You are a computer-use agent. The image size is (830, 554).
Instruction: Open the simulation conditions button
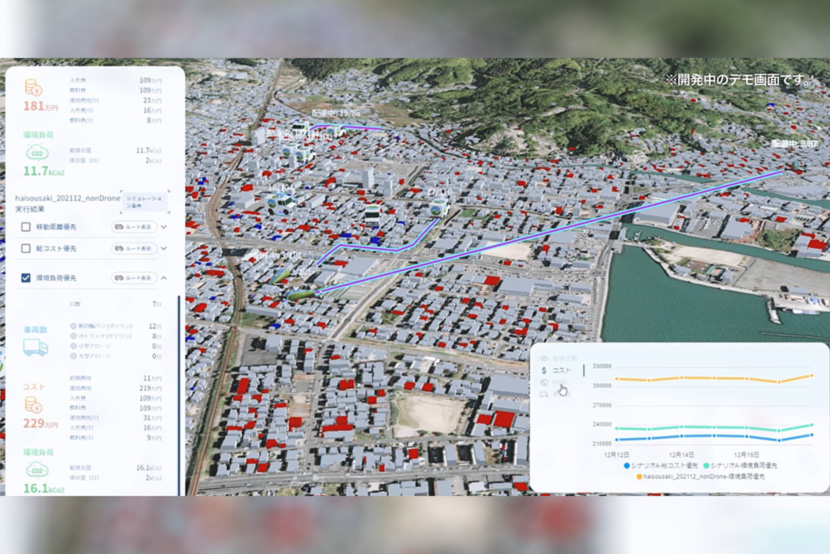144,201
